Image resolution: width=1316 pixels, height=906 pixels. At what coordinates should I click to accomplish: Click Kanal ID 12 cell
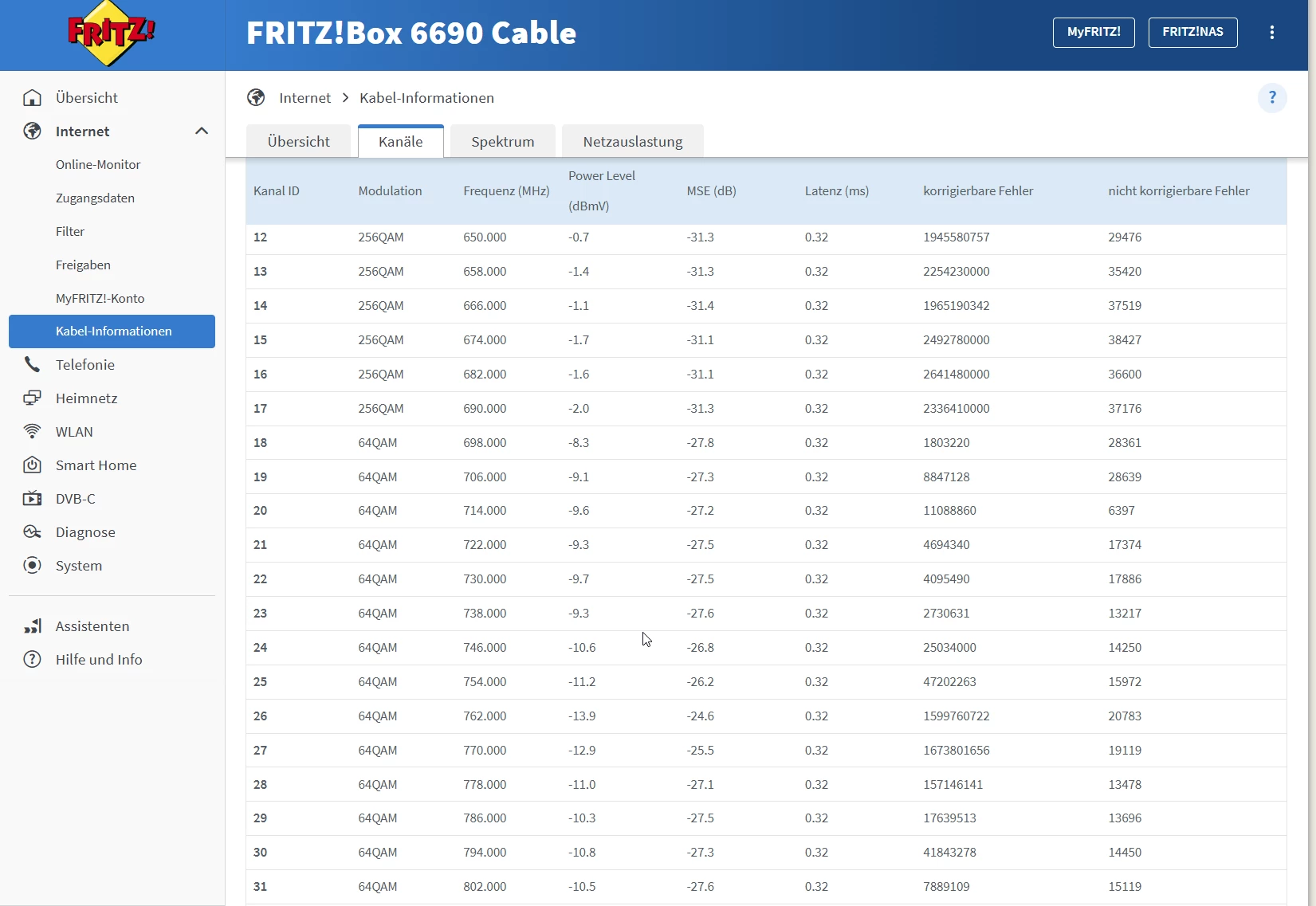click(x=261, y=237)
